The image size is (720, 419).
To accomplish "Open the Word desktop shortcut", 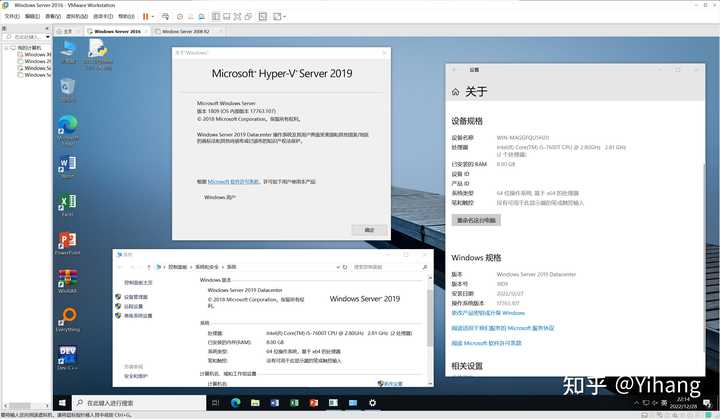I will pos(68,166).
